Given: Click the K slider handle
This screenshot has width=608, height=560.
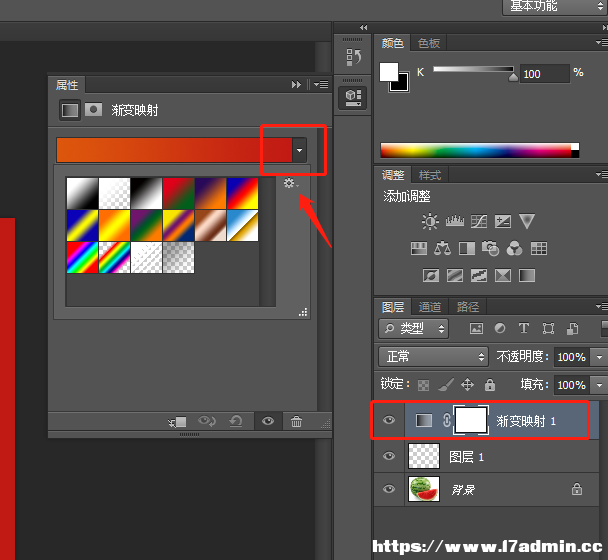Looking at the screenshot, I should click(x=513, y=77).
